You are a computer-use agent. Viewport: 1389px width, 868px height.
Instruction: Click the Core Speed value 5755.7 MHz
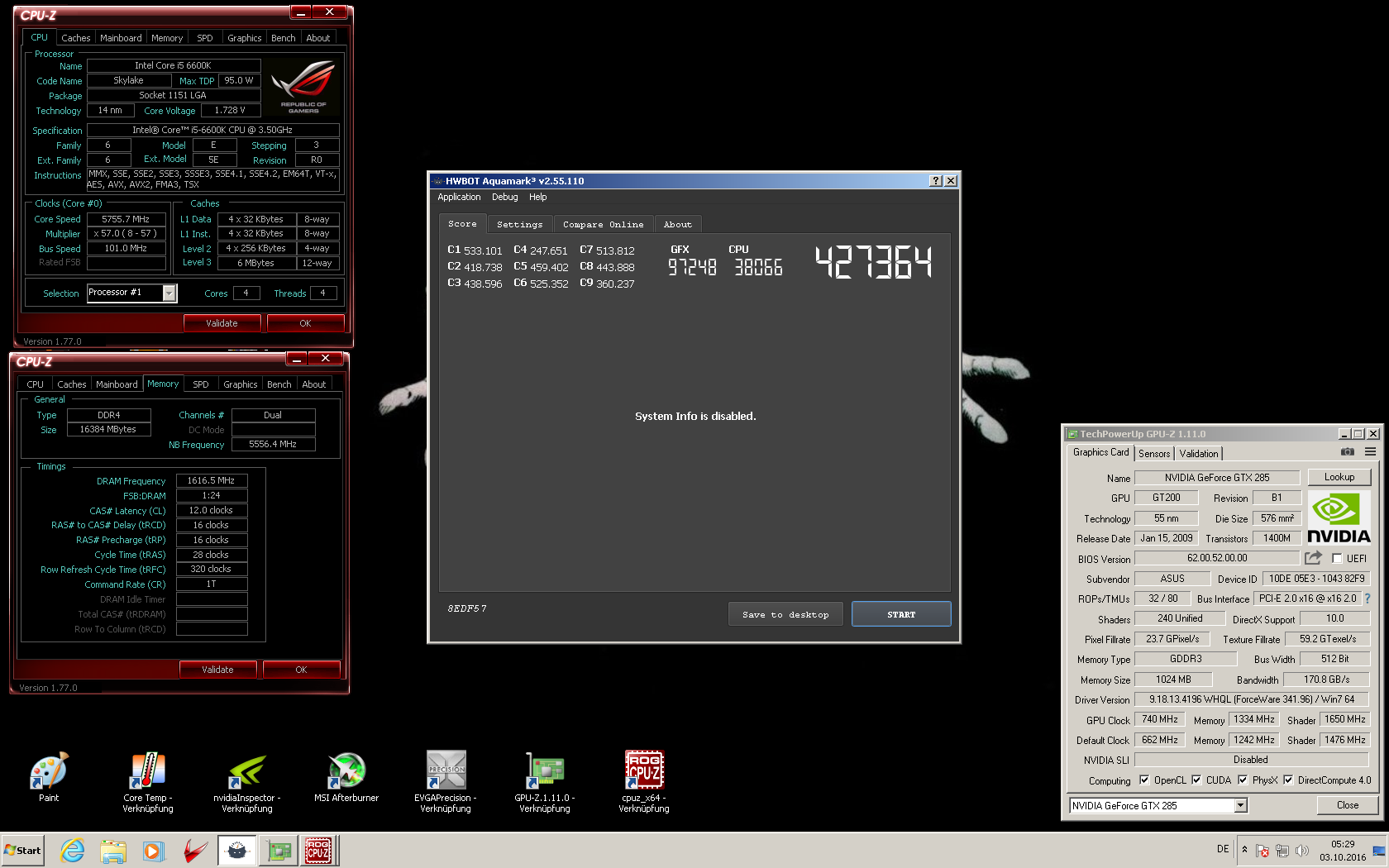tap(126, 219)
